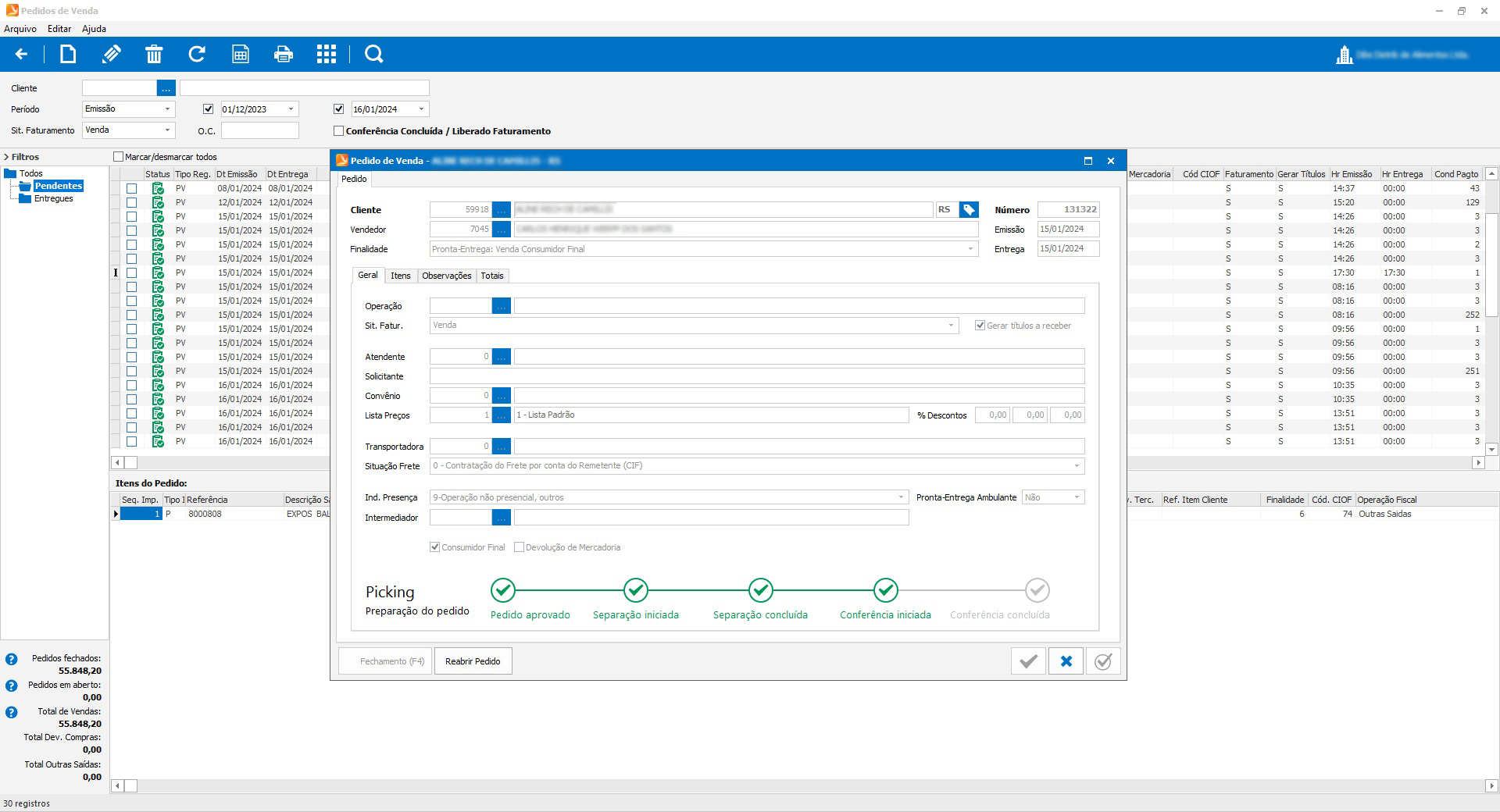
Task: Open the Editar menu
Action: [59, 29]
